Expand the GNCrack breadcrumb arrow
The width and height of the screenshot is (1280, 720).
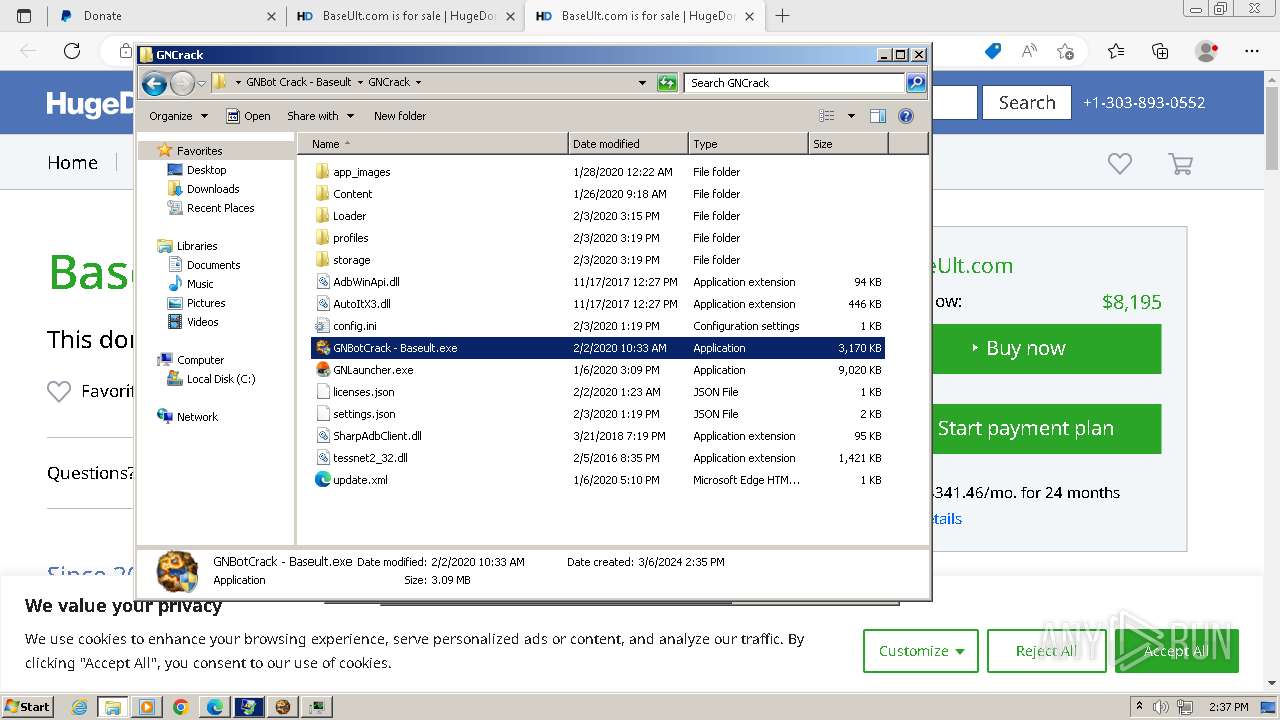[418, 83]
